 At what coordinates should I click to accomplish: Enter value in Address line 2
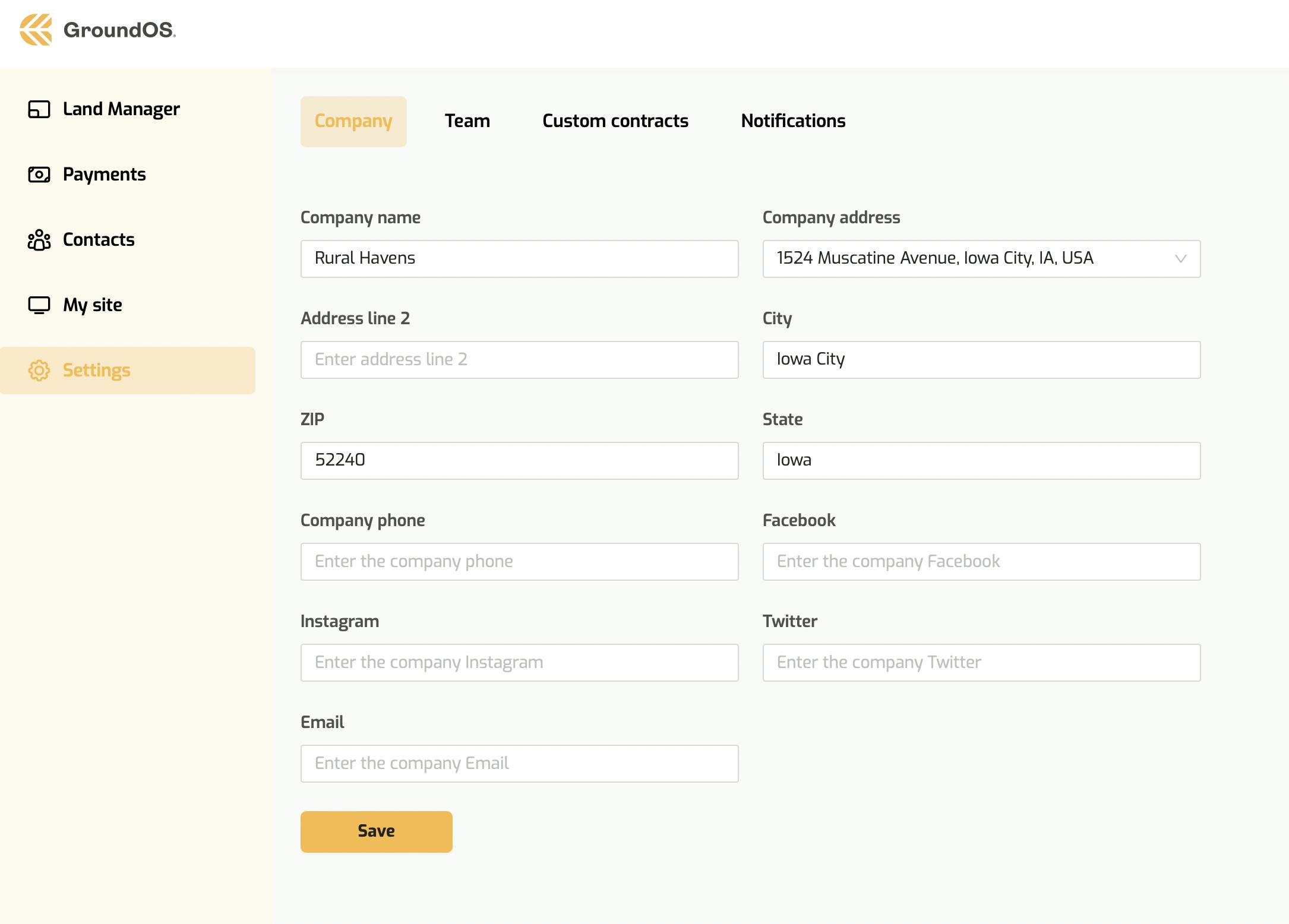[520, 359]
